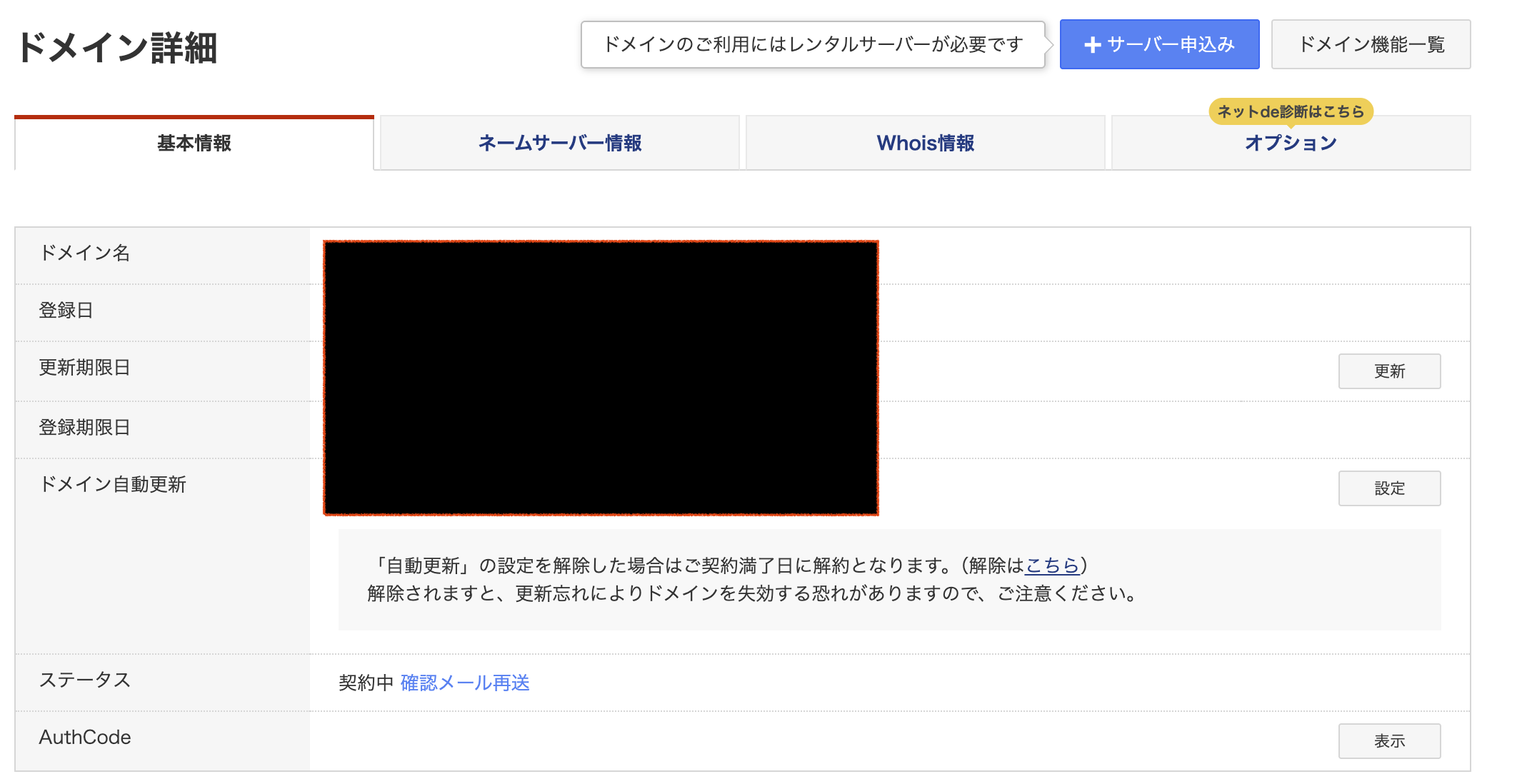Click the AuthCode row label
The height and width of the screenshot is (784, 1517).
(x=85, y=738)
